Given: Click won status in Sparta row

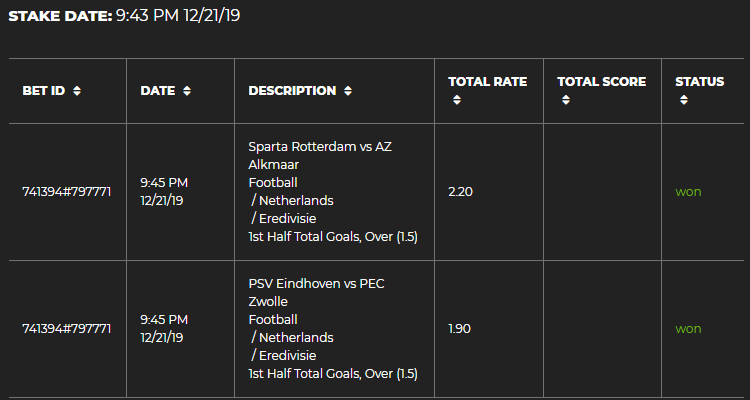Looking at the screenshot, I should 688,191.
